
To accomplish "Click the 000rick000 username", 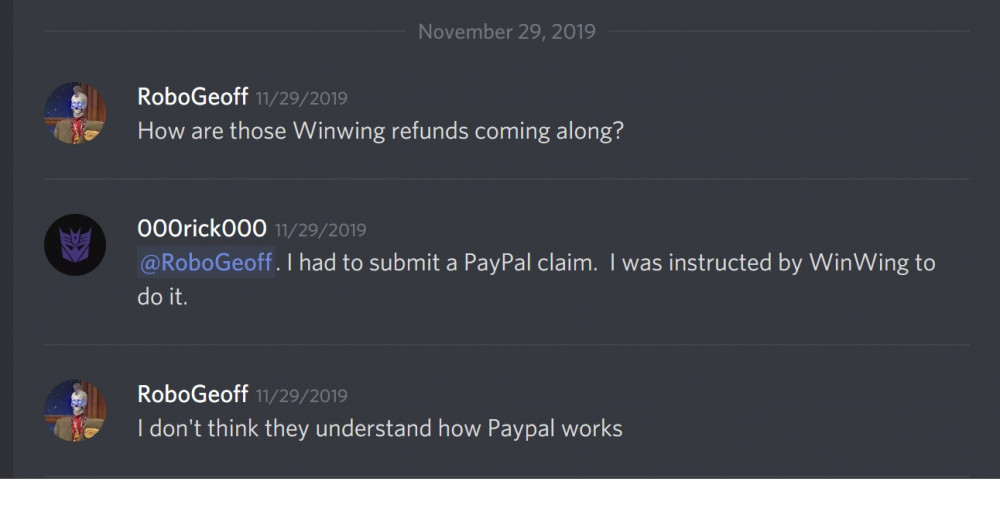I will tap(202, 228).
